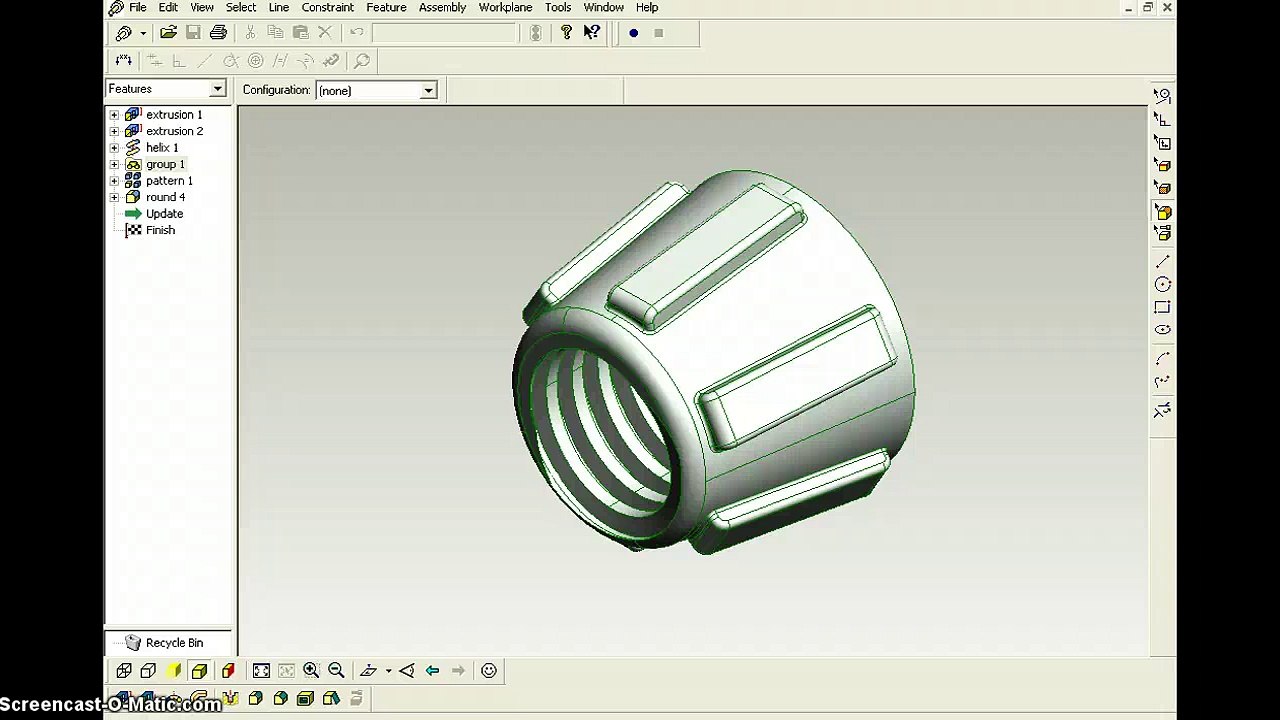The height and width of the screenshot is (720, 1280).
Task: Pick the Ellipse drawing tool
Action: pyautogui.click(x=1162, y=330)
